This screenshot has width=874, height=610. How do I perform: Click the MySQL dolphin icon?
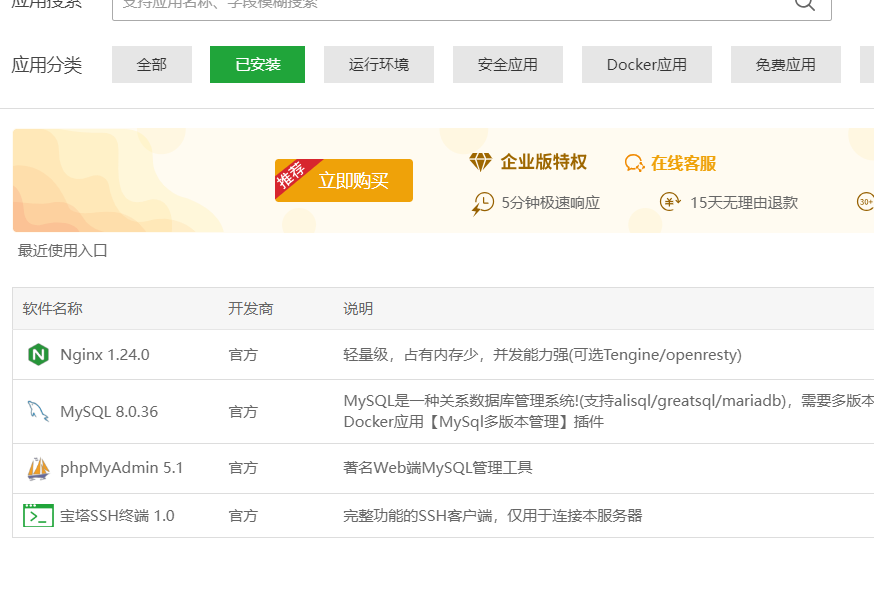click(x=38, y=411)
